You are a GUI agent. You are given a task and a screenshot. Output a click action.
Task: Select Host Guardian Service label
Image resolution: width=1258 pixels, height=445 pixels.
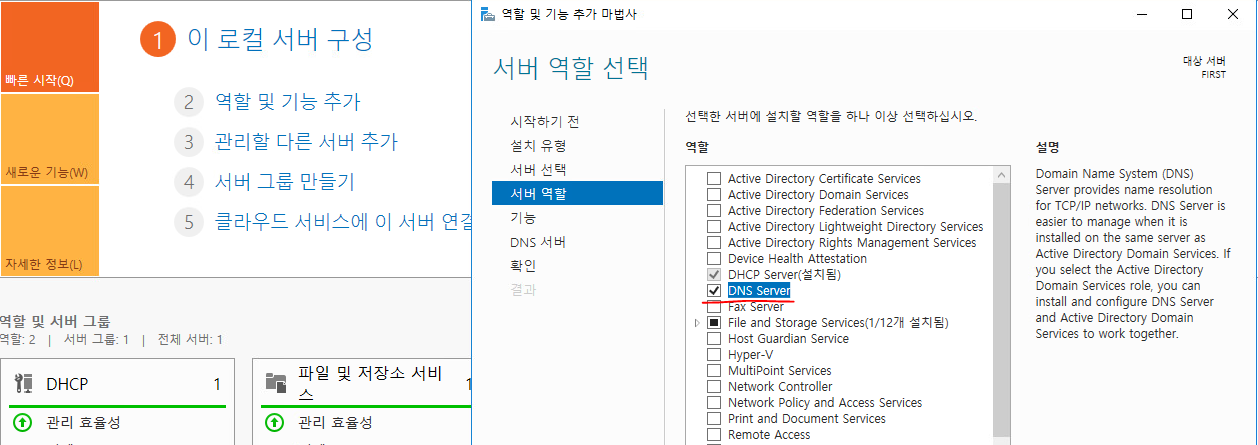(788, 339)
